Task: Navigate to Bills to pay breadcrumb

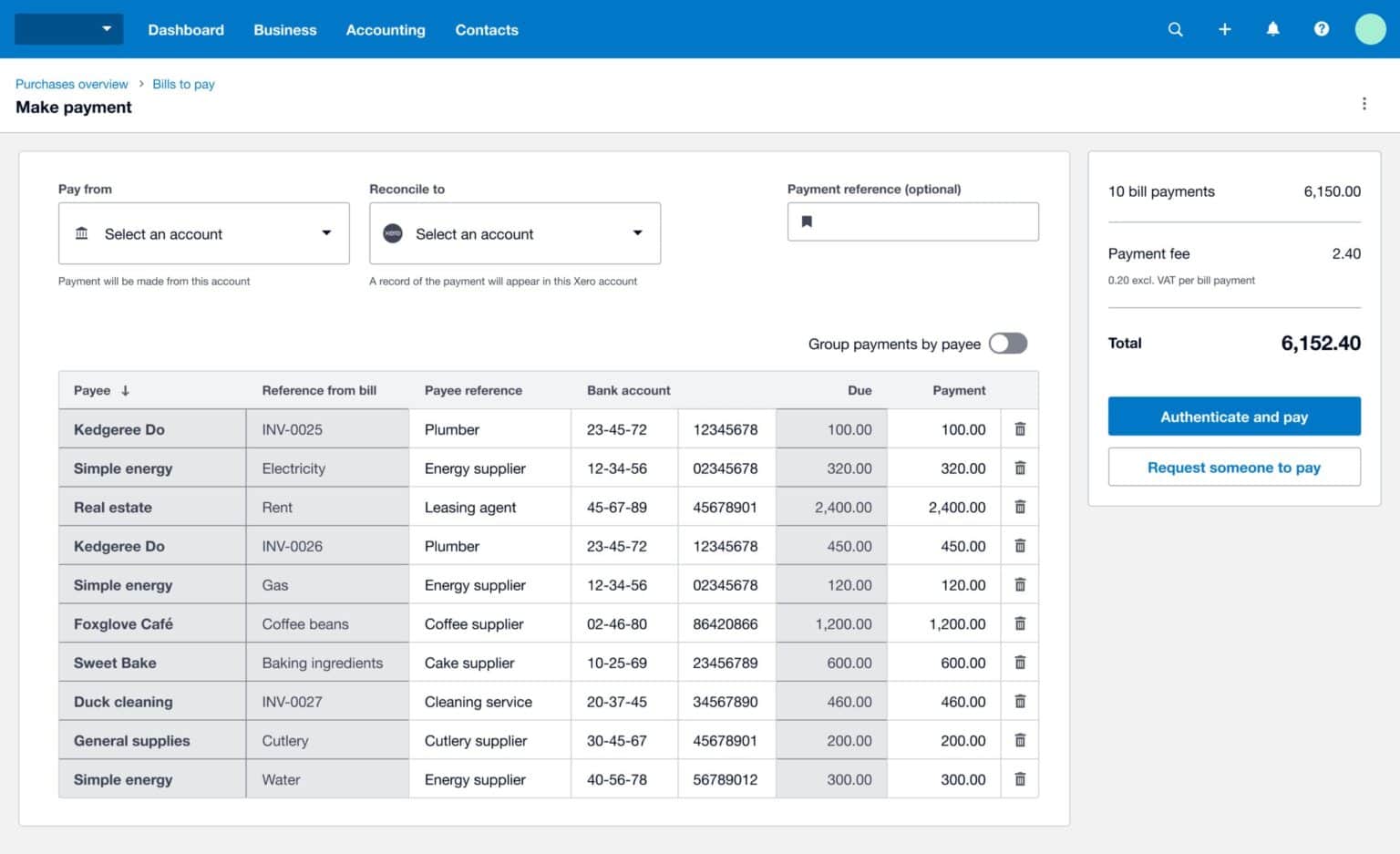Action: pyautogui.click(x=183, y=84)
